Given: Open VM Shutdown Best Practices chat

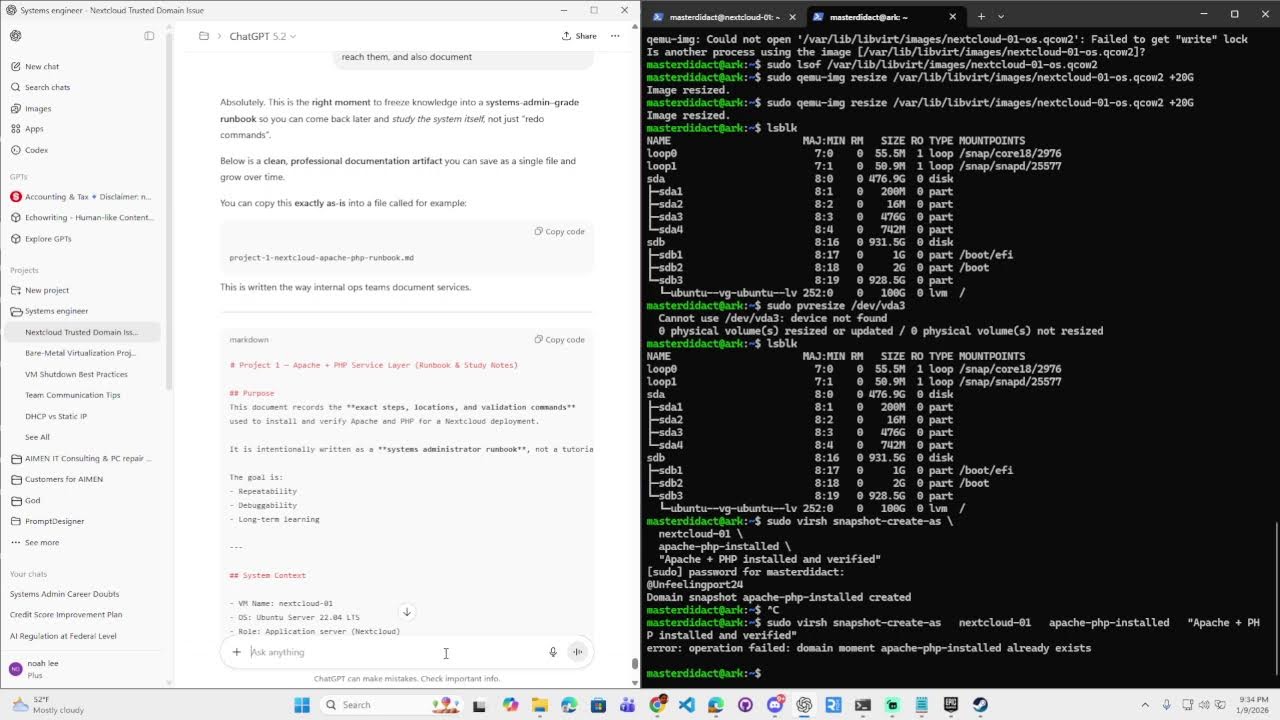Looking at the screenshot, I should click(76, 374).
